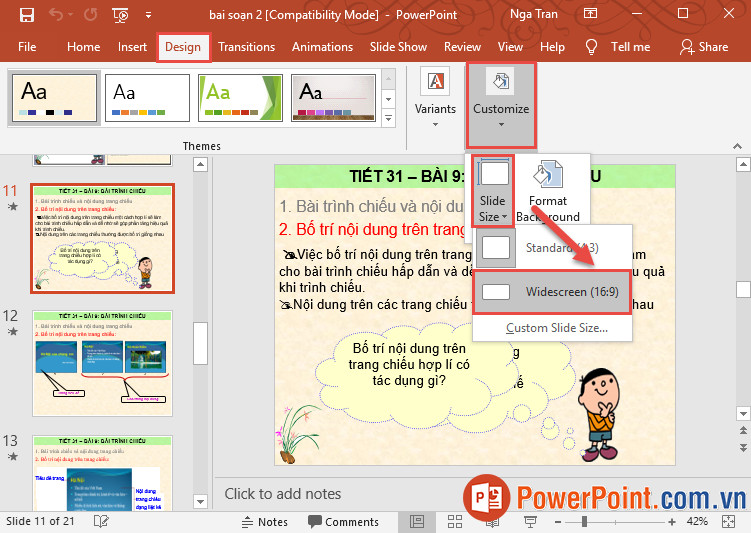Image resolution: width=751 pixels, height=533 pixels.
Task: Open the Review tab
Action: click(462, 47)
